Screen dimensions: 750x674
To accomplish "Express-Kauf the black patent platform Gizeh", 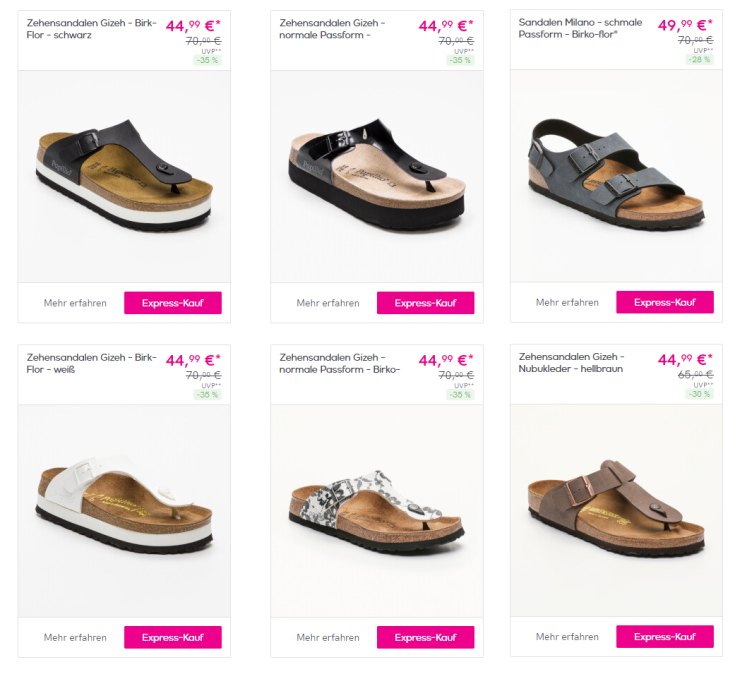I will click(425, 303).
